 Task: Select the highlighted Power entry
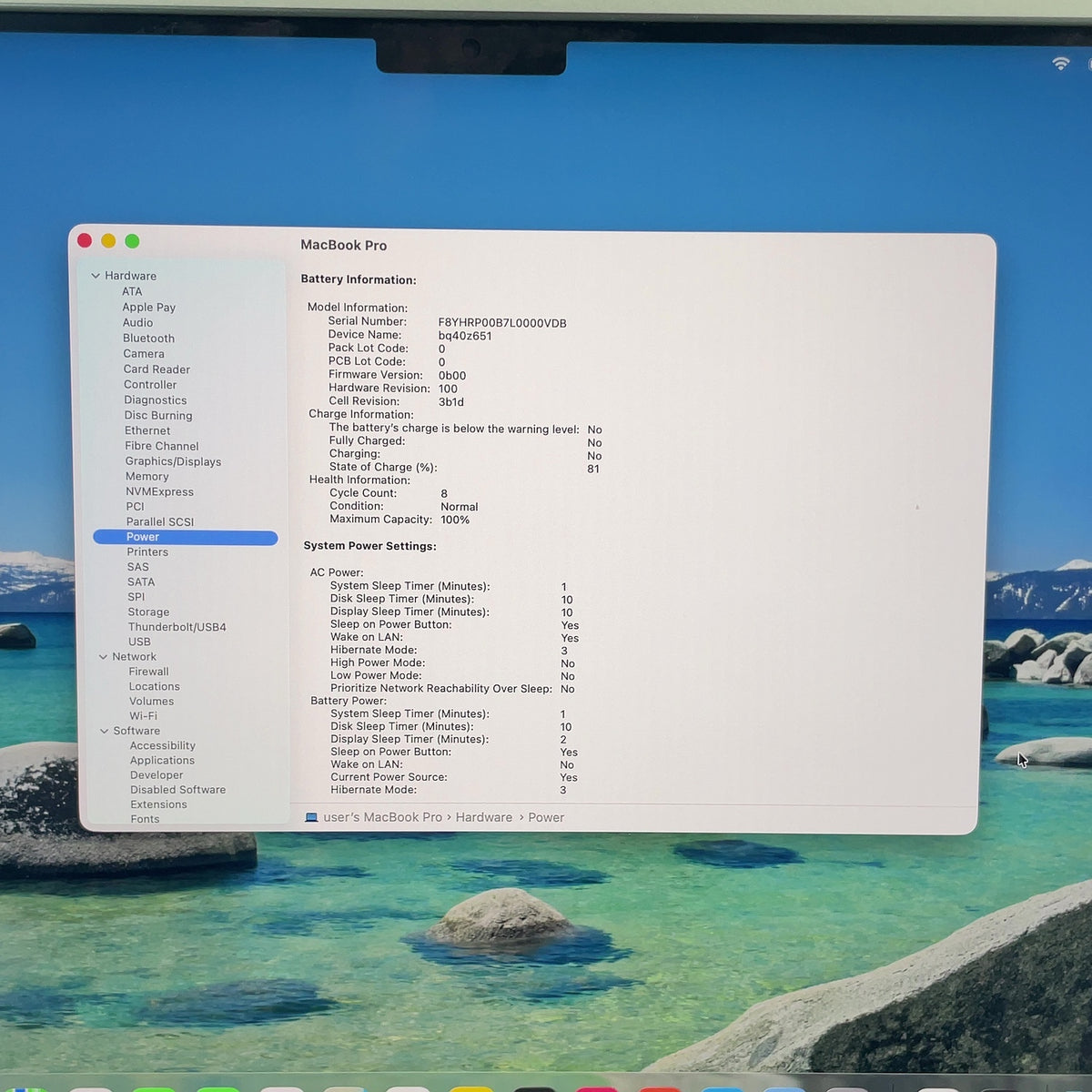[186, 538]
